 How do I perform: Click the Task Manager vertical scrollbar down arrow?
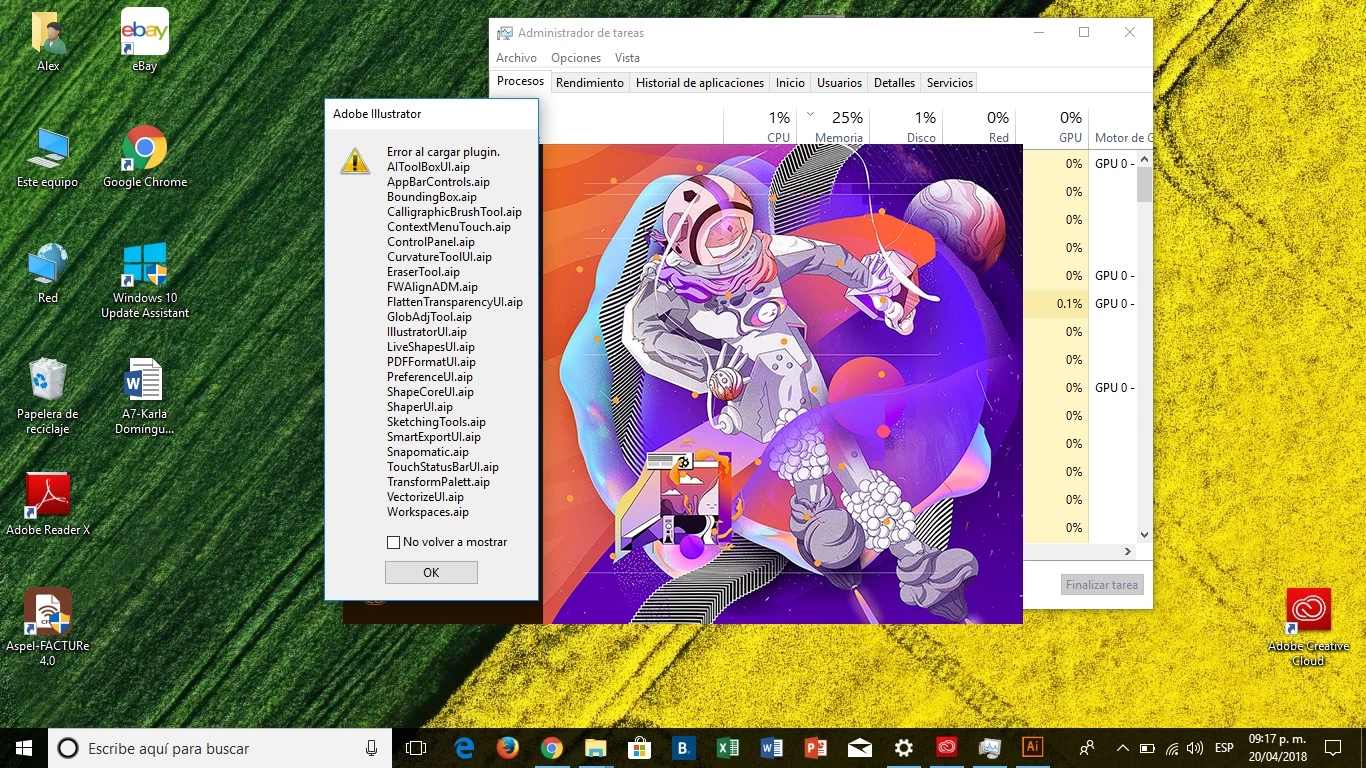[x=1145, y=536]
